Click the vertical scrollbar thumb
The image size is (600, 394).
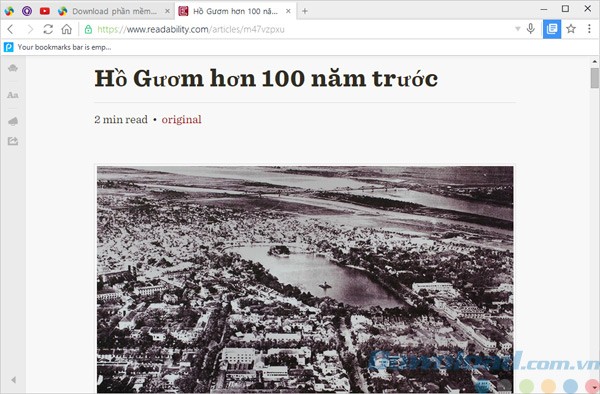[595, 78]
